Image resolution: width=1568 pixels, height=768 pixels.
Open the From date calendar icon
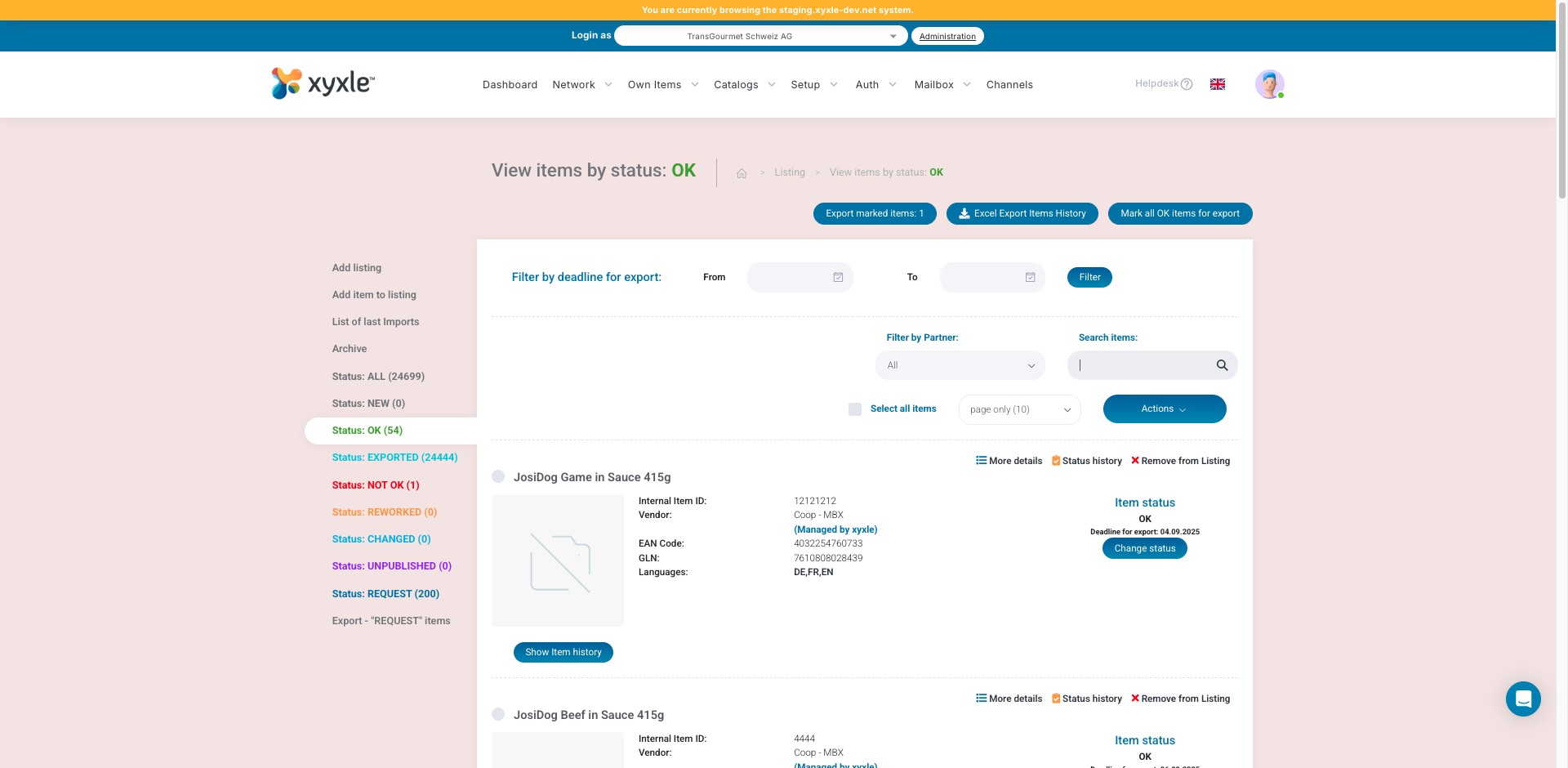pos(838,278)
